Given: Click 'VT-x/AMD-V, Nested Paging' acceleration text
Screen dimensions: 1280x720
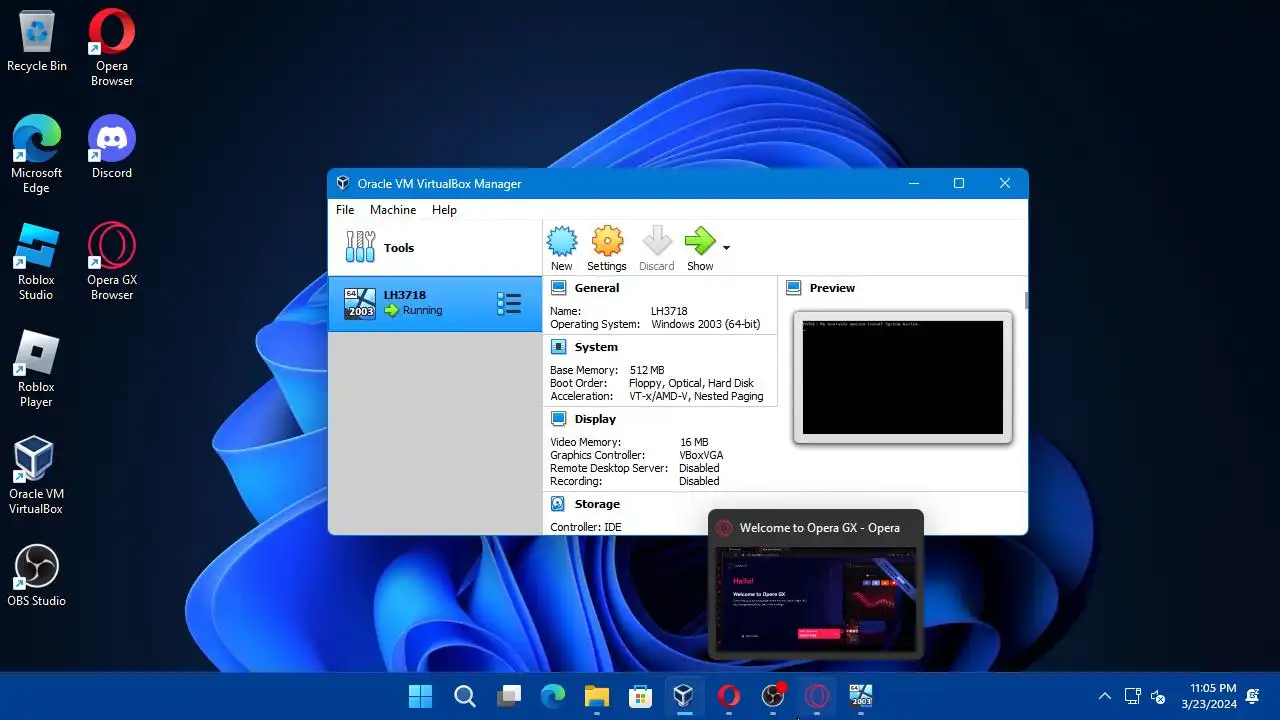Looking at the screenshot, I should (x=696, y=396).
